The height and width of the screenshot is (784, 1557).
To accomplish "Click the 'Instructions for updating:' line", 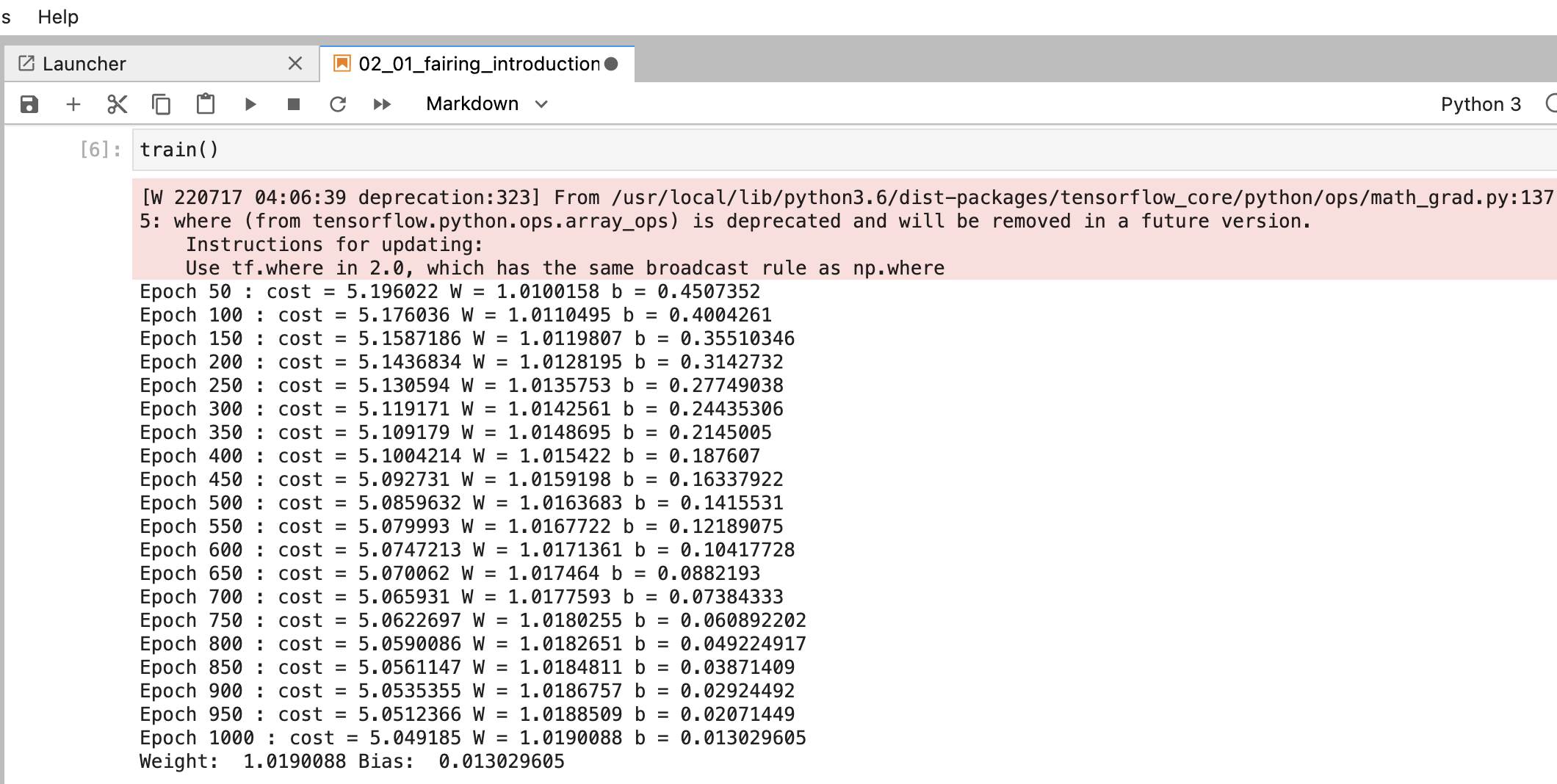I will (x=334, y=244).
